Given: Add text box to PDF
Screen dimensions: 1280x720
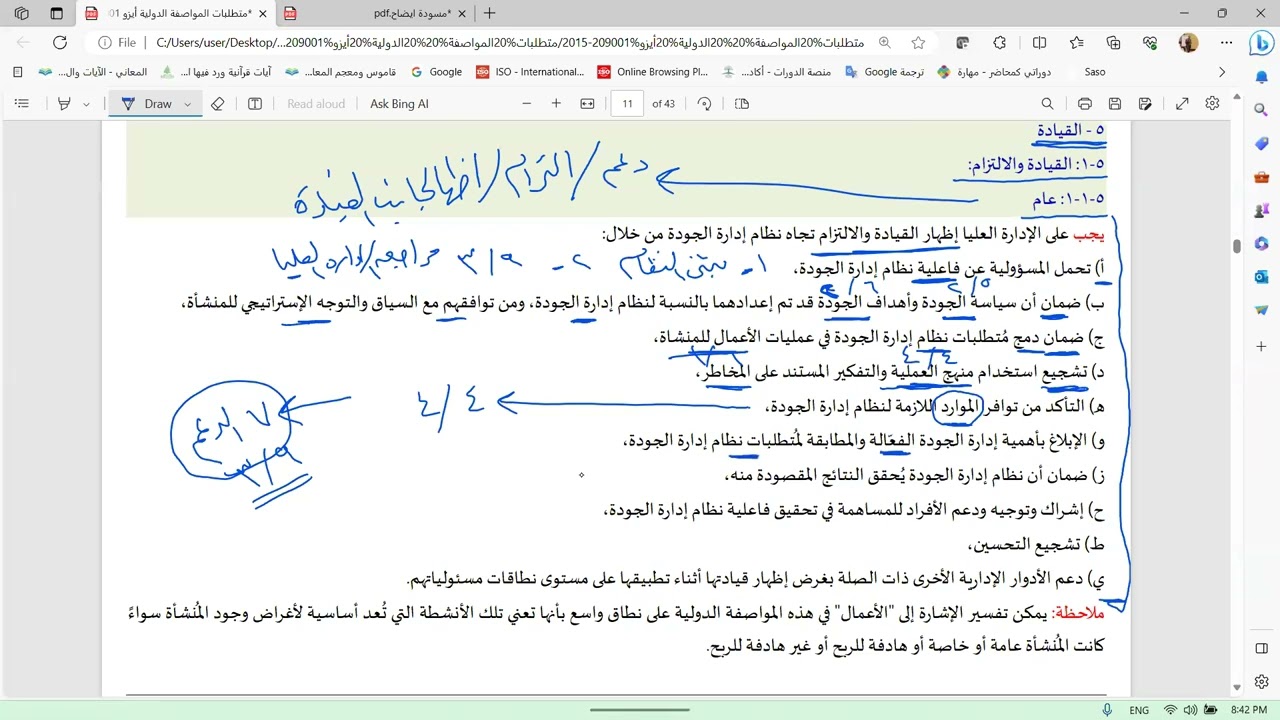Looking at the screenshot, I should [255, 104].
